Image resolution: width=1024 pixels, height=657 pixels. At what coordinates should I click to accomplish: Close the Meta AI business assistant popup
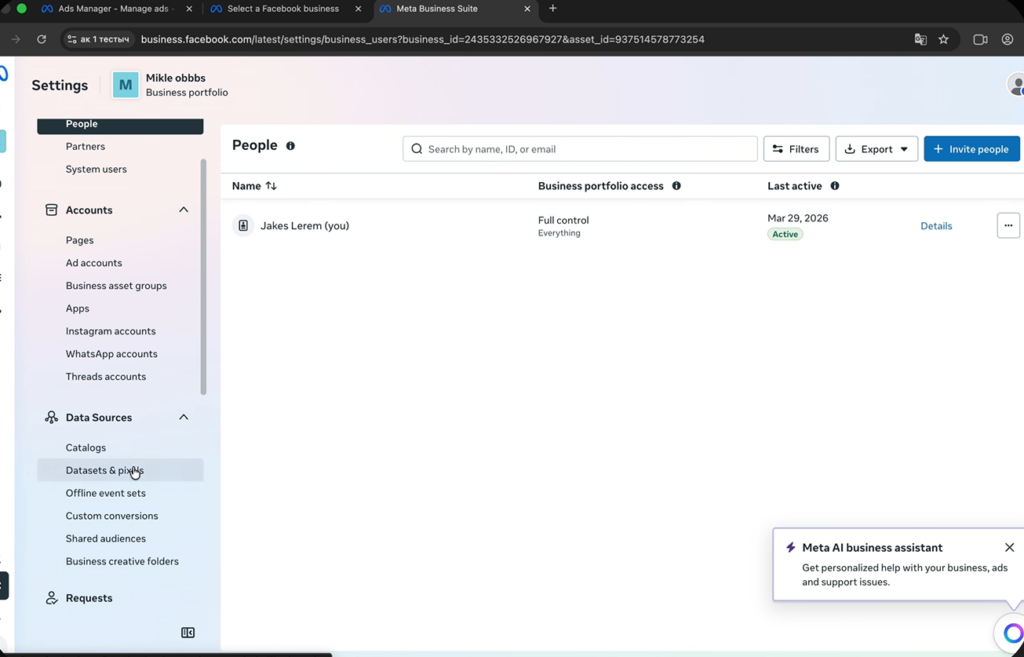coord(1010,547)
